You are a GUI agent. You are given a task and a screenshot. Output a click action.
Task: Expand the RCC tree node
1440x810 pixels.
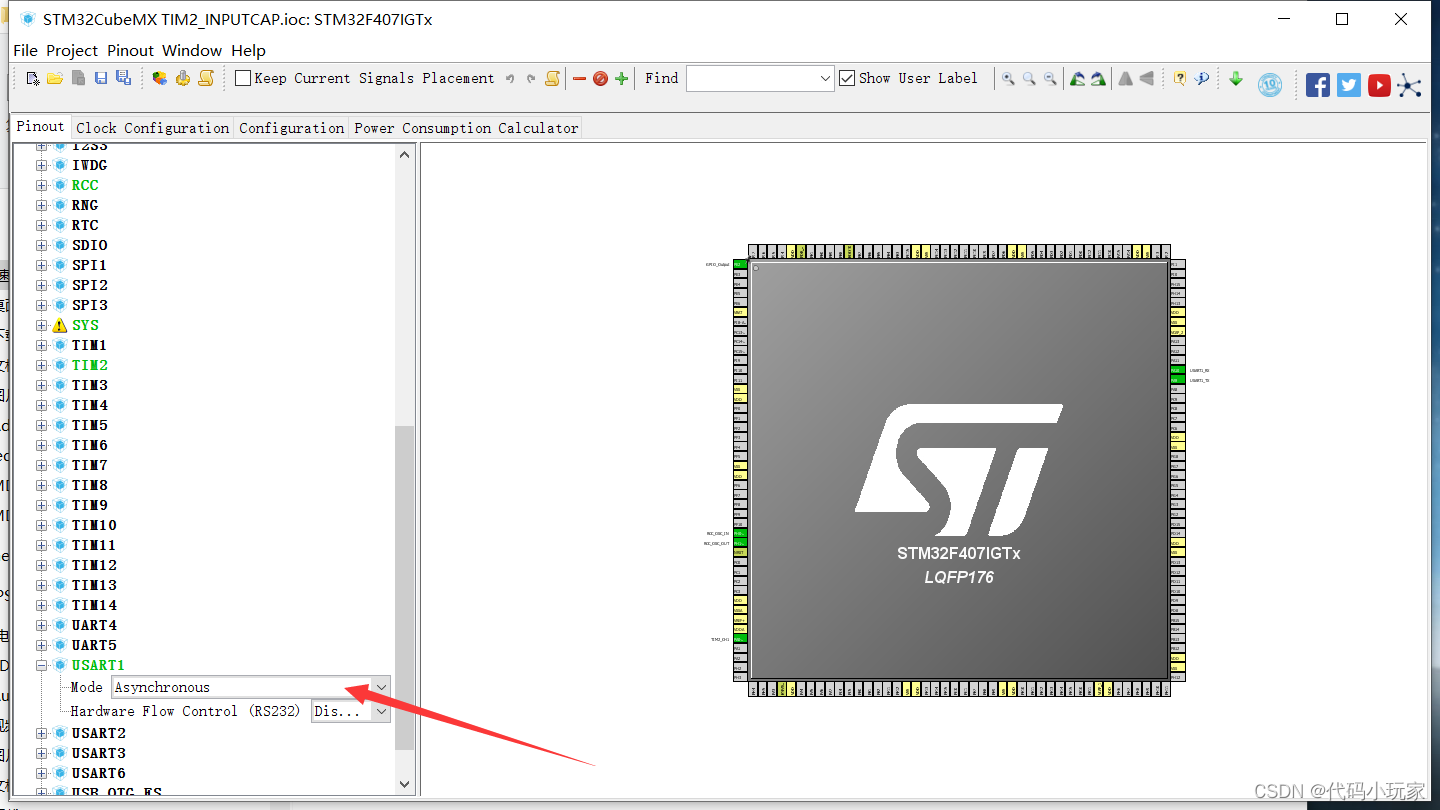point(42,185)
